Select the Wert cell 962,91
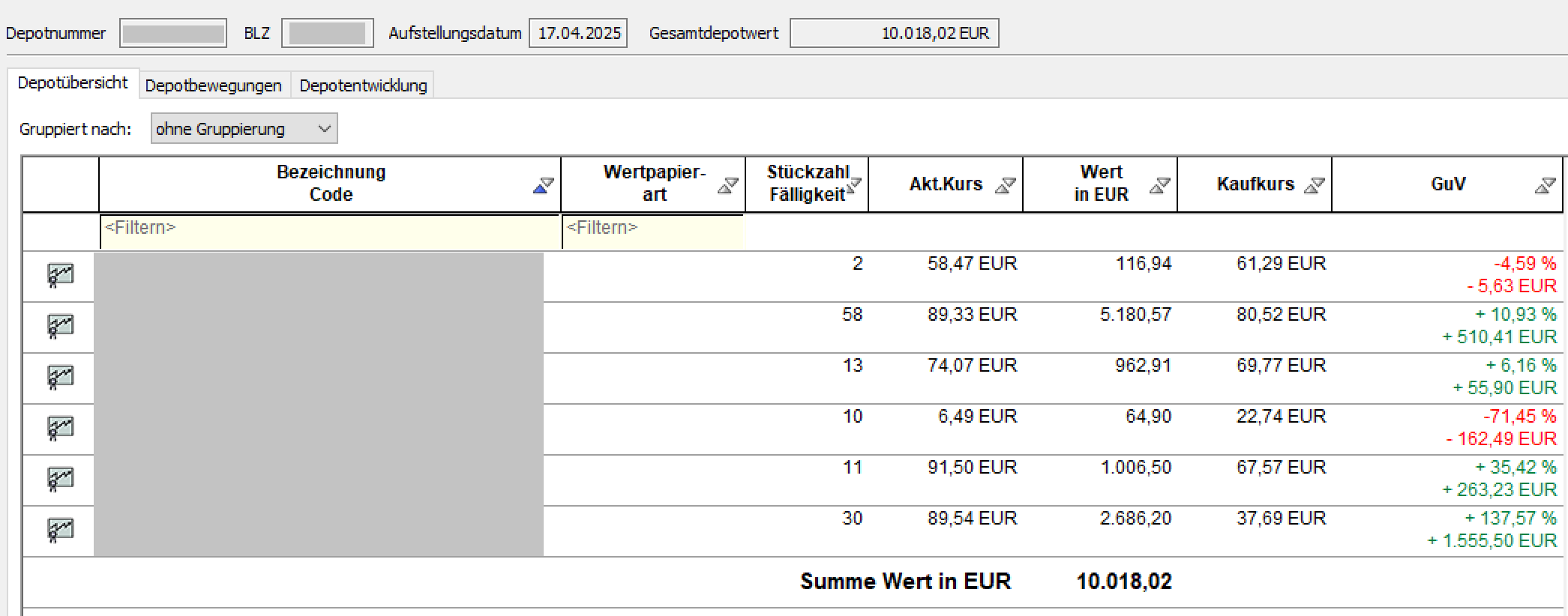This screenshot has width=1568, height=616. pos(1144,366)
